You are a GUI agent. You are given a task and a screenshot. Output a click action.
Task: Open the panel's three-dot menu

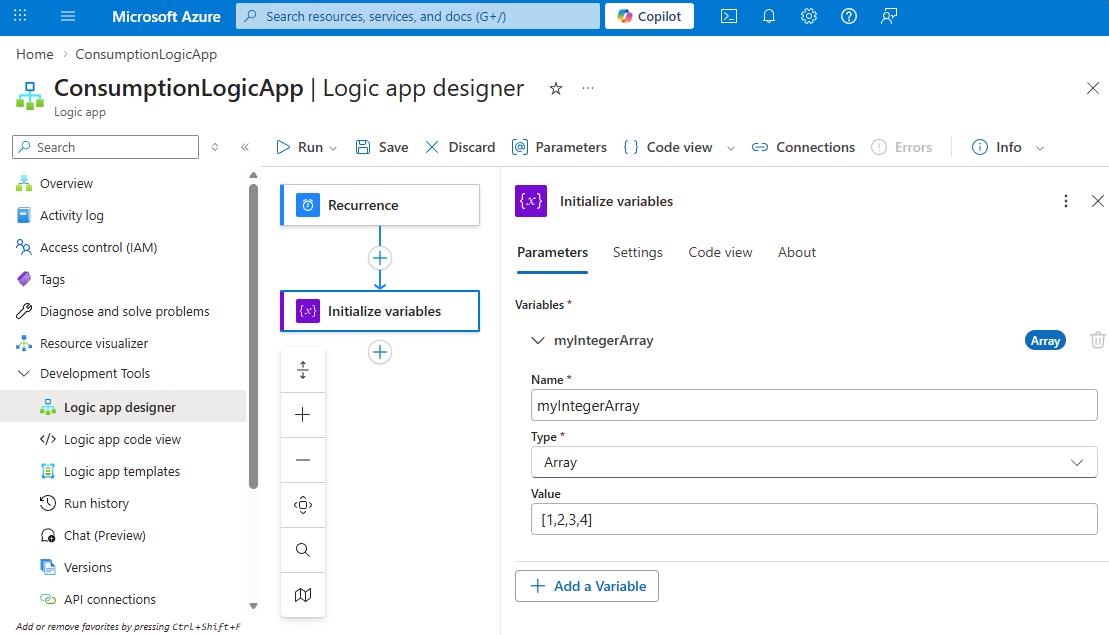pyautogui.click(x=1066, y=202)
